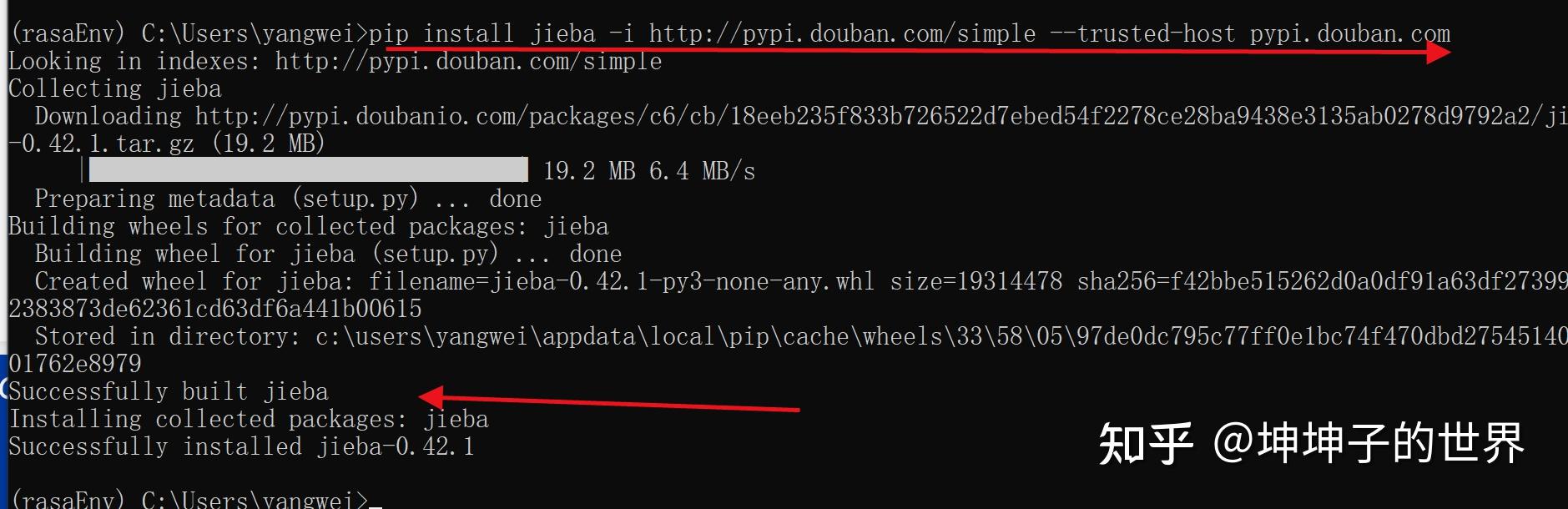Image resolution: width=1568 pixels, height=509 pixels.
Task: Click the 知乎 @坤坤子的世界 watermark
Action: coord(1310,443)
